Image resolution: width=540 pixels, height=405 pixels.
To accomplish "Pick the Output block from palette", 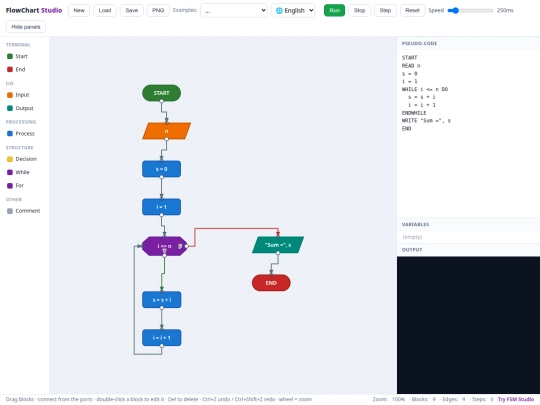I will (10, 108).
